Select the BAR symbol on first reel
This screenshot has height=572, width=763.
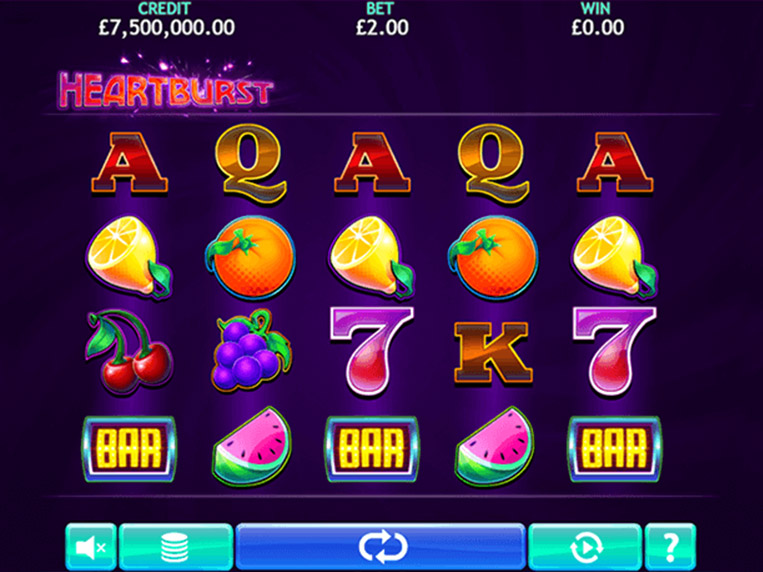pyautogui.click(x=129, y=449)
